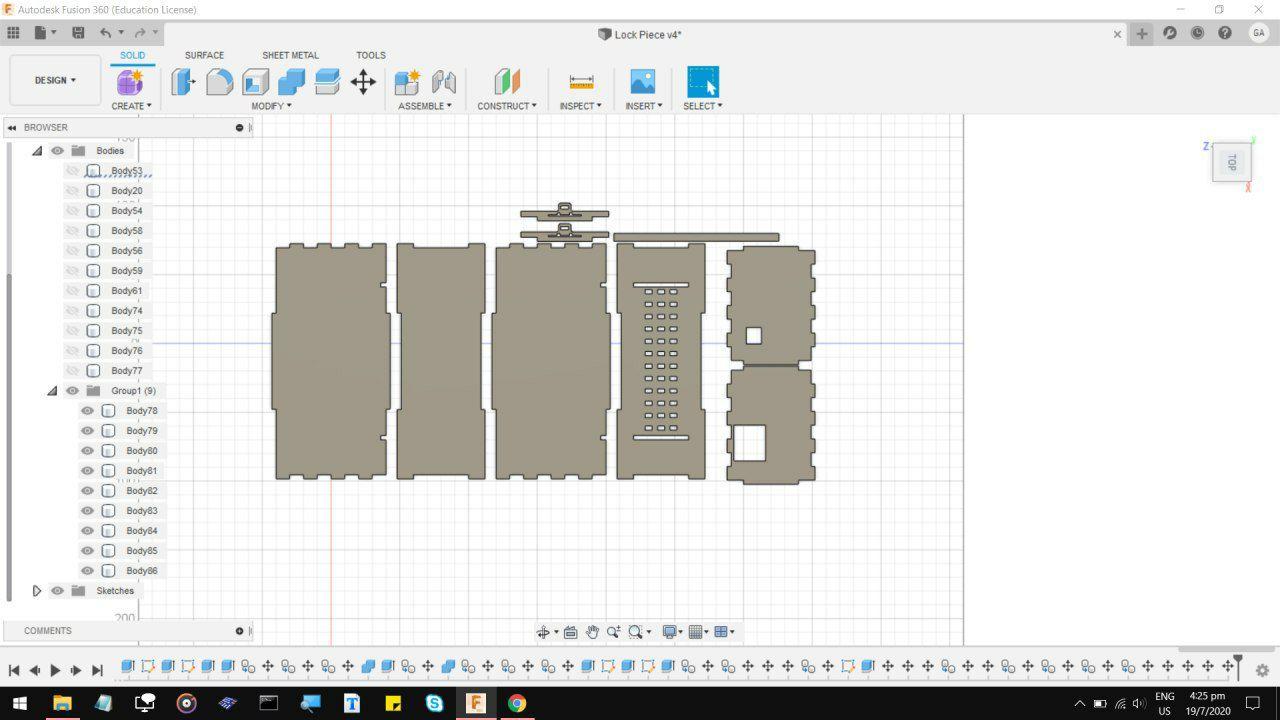Screen dimensions: 1280x720
Task: Toggle visibility of Group1 folder
Action: (72, 391)
